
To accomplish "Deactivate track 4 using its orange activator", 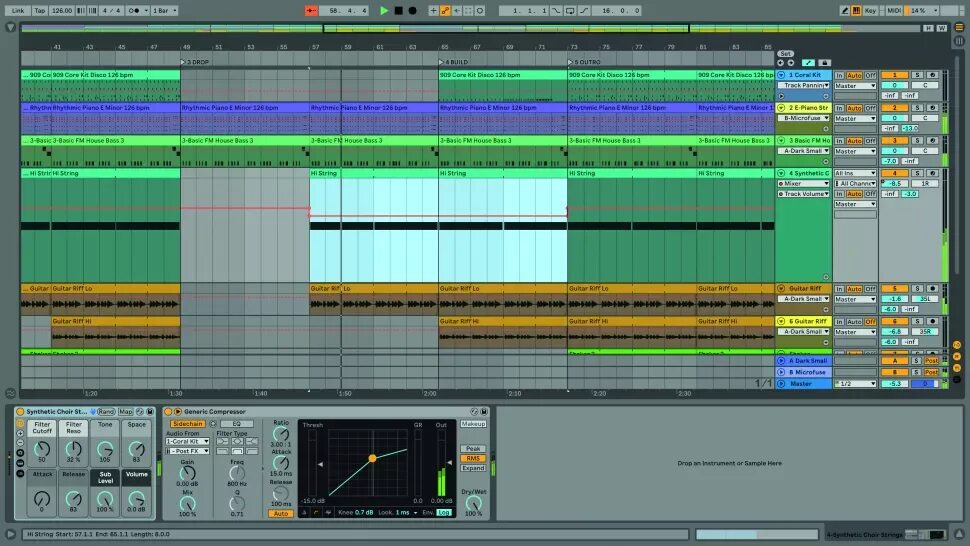I will [x=895, y=174].
